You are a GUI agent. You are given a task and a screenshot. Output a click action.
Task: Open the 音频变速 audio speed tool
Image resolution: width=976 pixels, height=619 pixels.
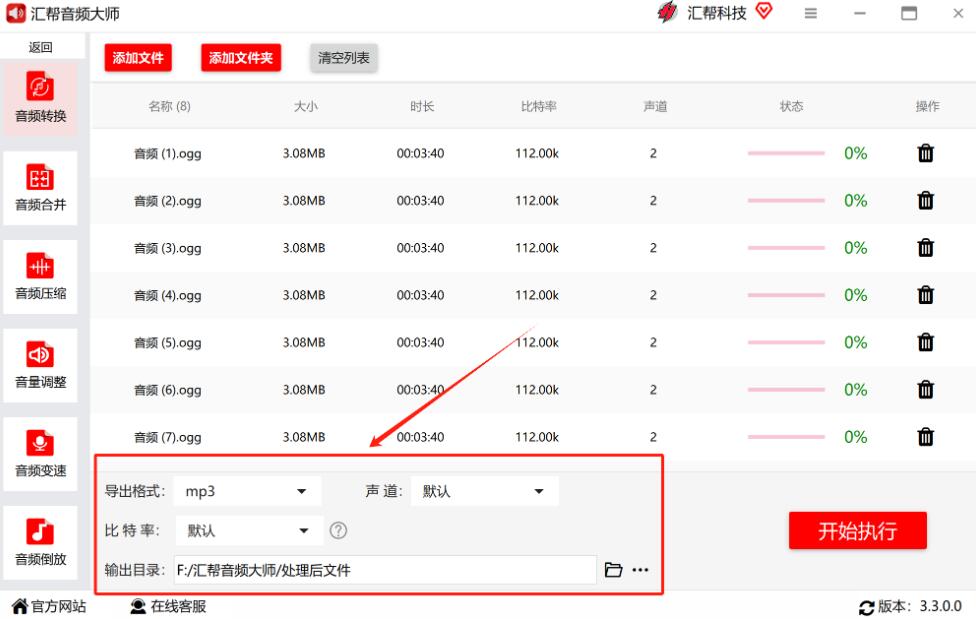point(40,454)
